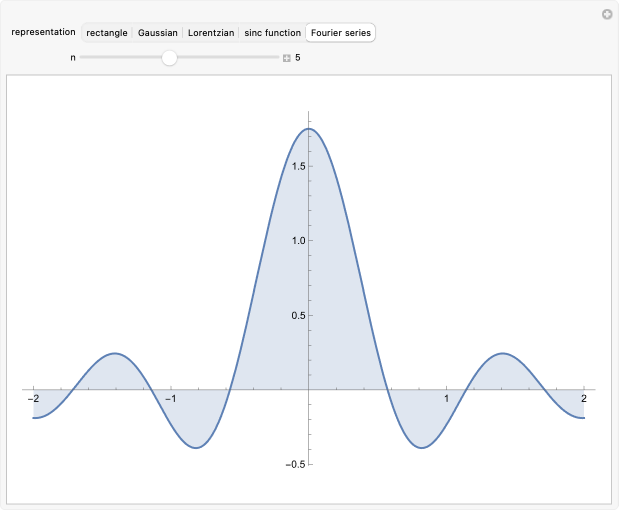Click the 'n' label beside the slider

pyautogui.click(x=72, y=58)
